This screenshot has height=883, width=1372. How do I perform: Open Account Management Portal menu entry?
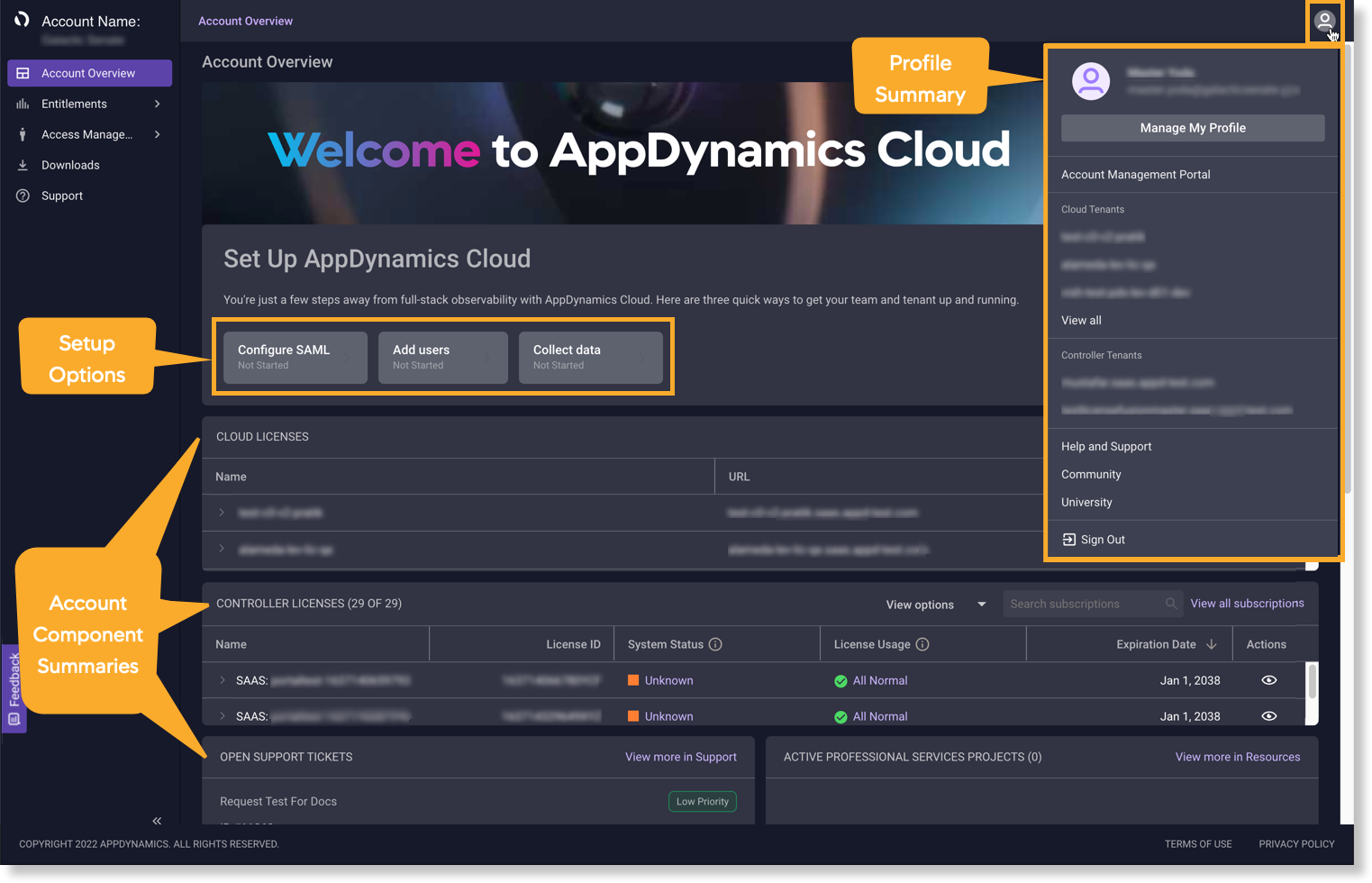click(x=1136, y=175)
